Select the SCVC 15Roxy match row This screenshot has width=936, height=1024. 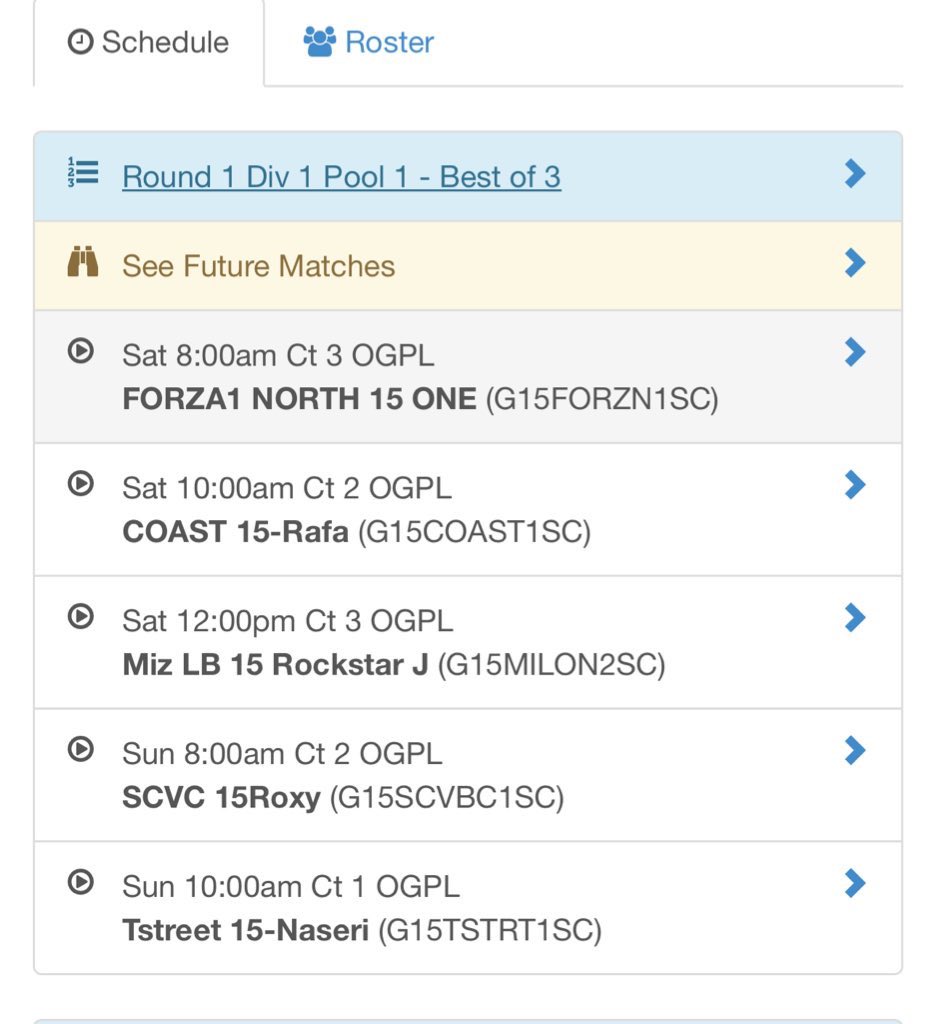tap(468, 775)
